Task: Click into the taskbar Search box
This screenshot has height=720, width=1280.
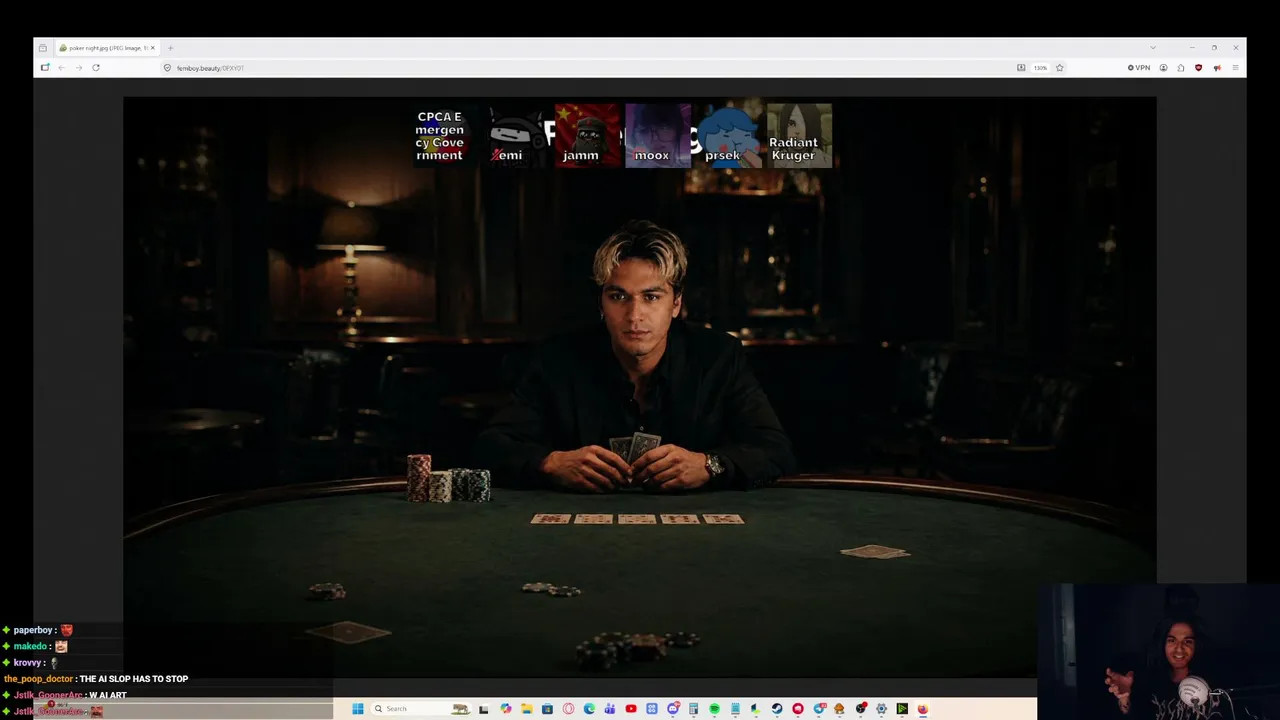Action: coord(422,709)
